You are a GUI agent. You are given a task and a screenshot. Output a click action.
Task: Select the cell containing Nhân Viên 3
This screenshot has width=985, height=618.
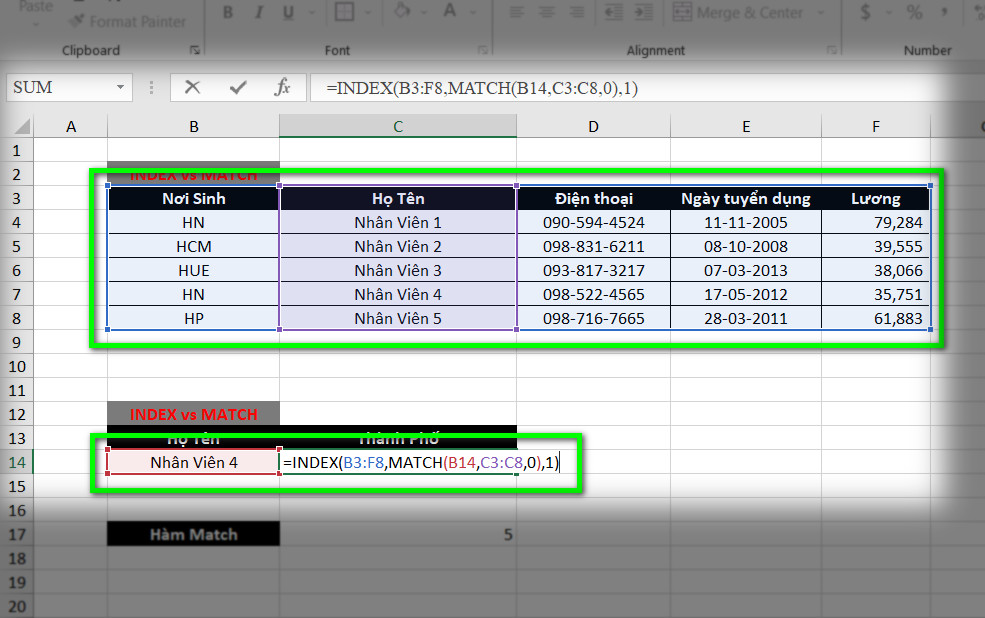click(398, 271)
